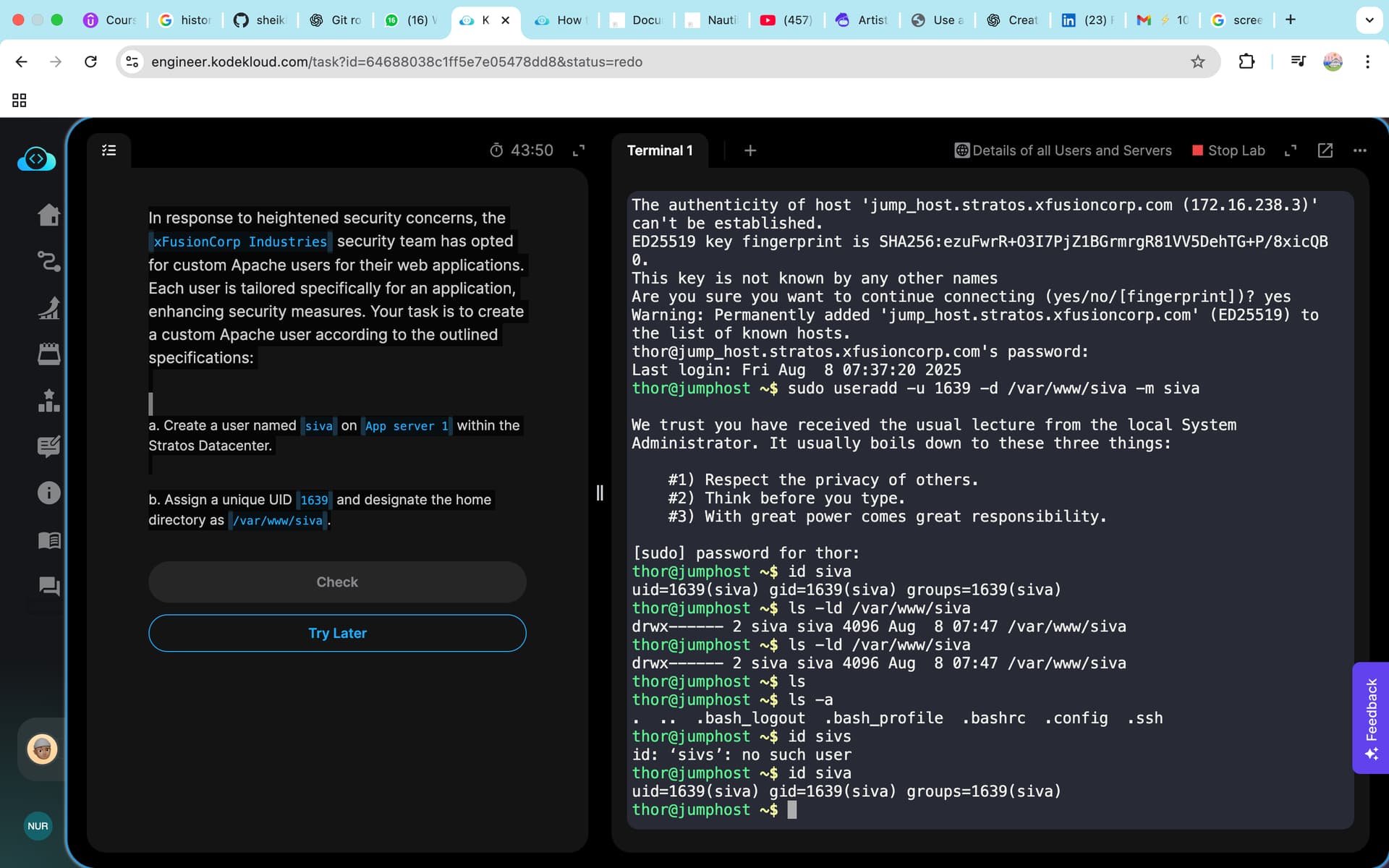Click the Try Later button
1389x868 pixels.
pyautogui.click(x=337, y=633)
